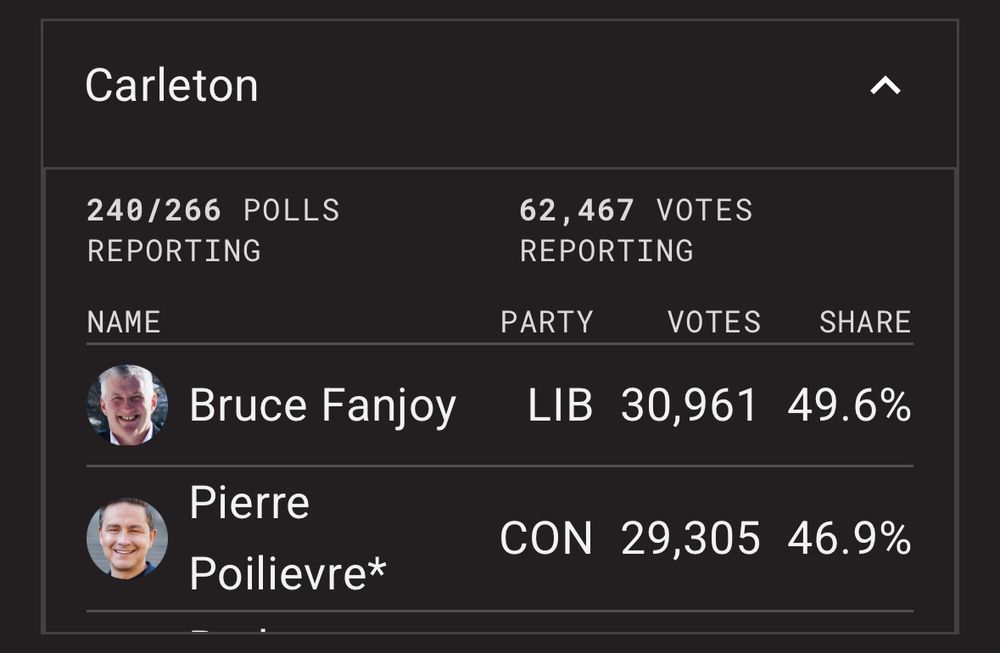
Task: Click the NAME column header
Action: pyautogui.click(x=124, y=322)
